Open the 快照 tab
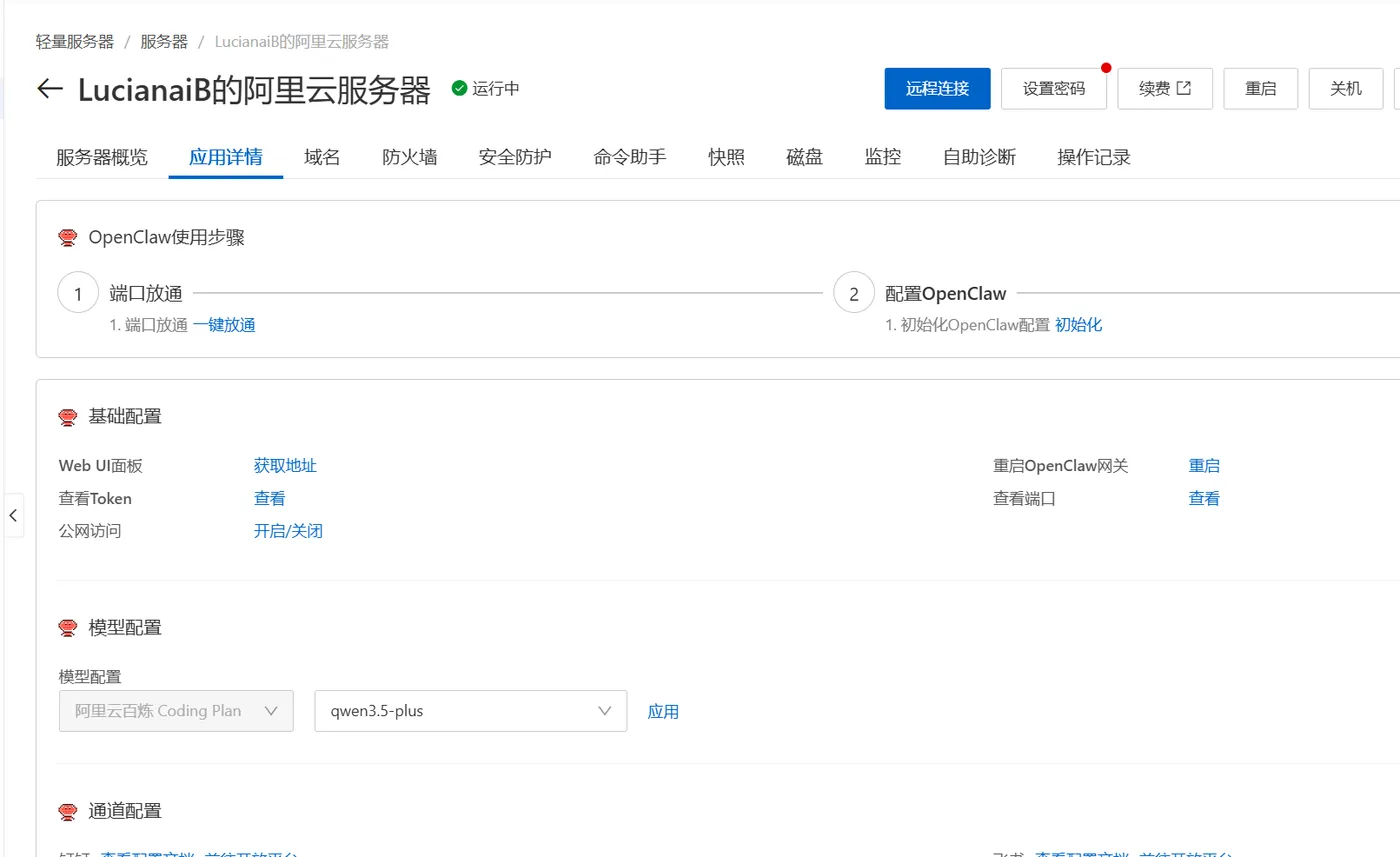Screen dimensions: 1400x857 pyautogui.click(x=727, y=157)
